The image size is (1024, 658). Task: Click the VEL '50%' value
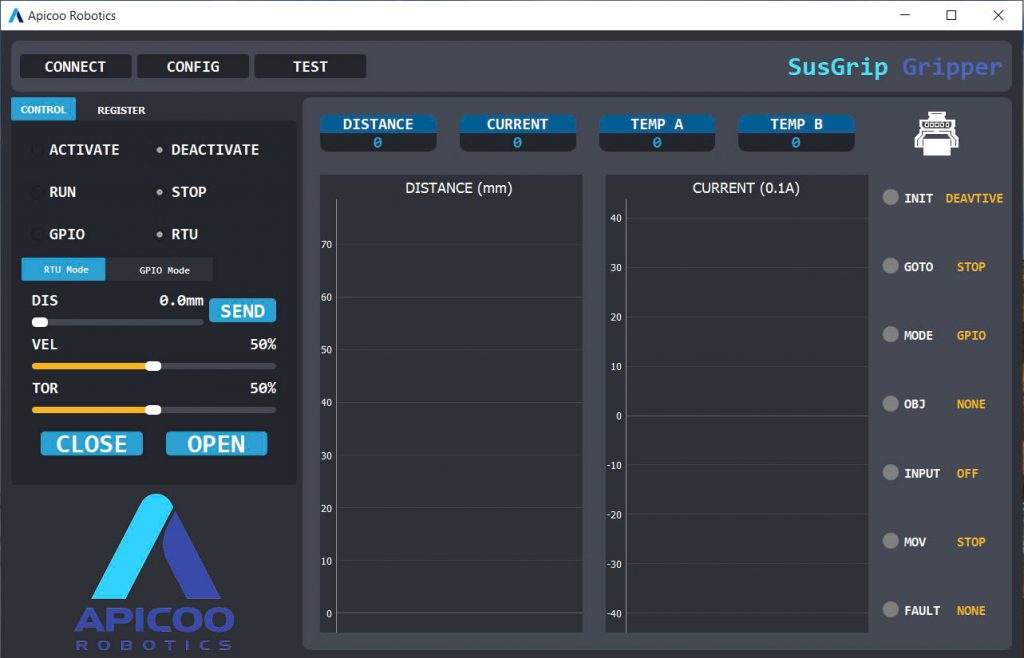coord(263,344)
